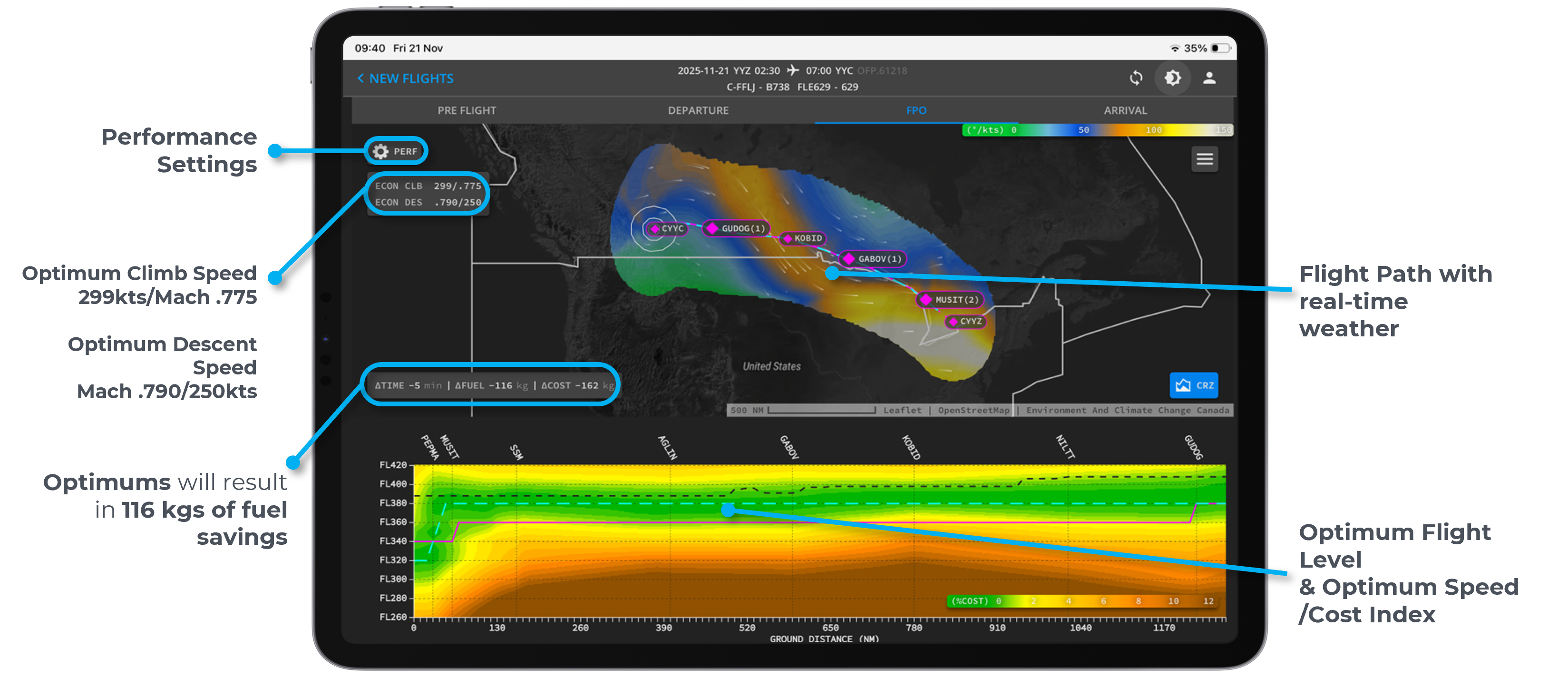
Task: Click the AGLIN label on profile chart
Action: [x=668, y=448]
